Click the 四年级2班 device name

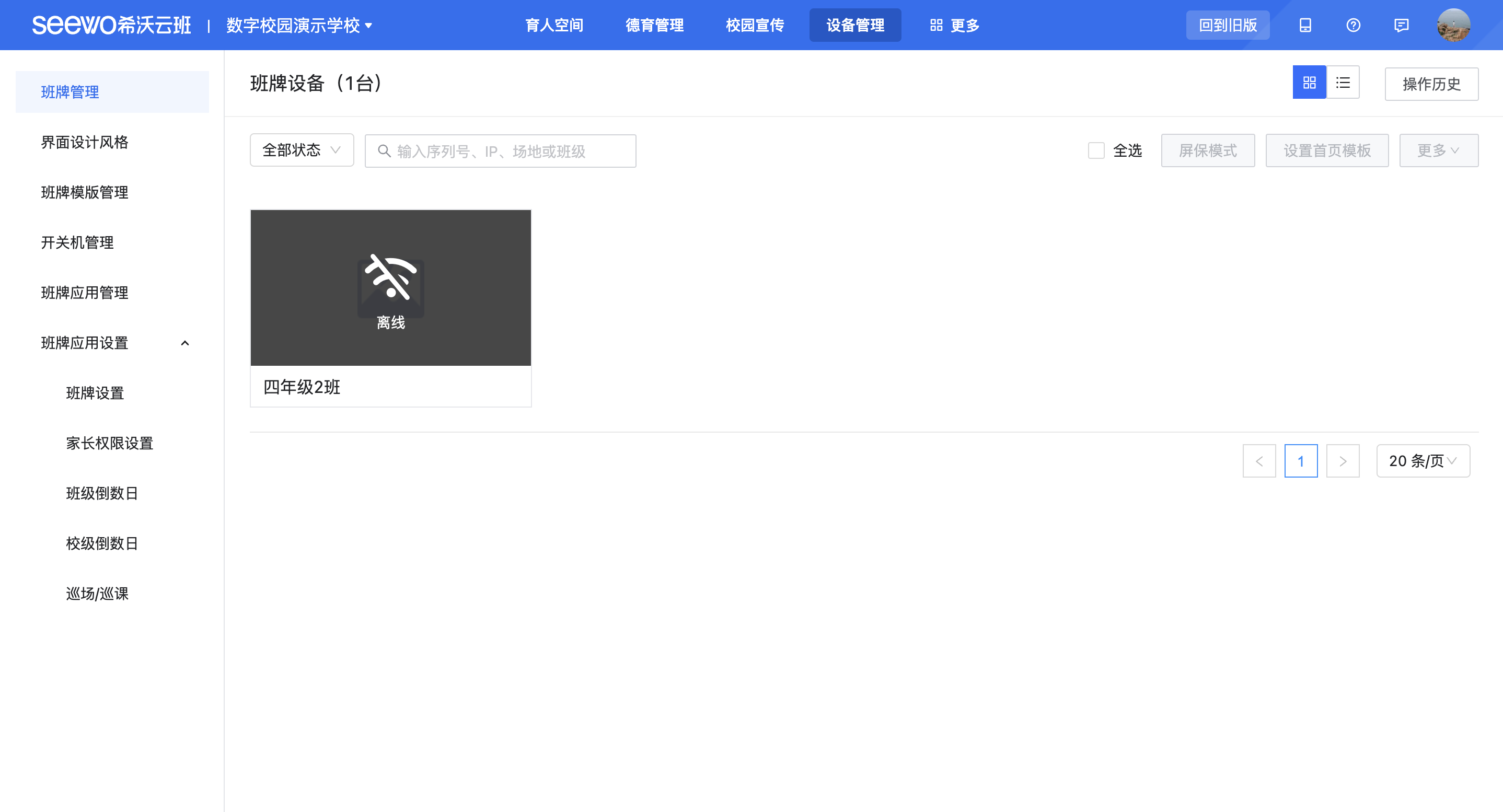(302, 387)
